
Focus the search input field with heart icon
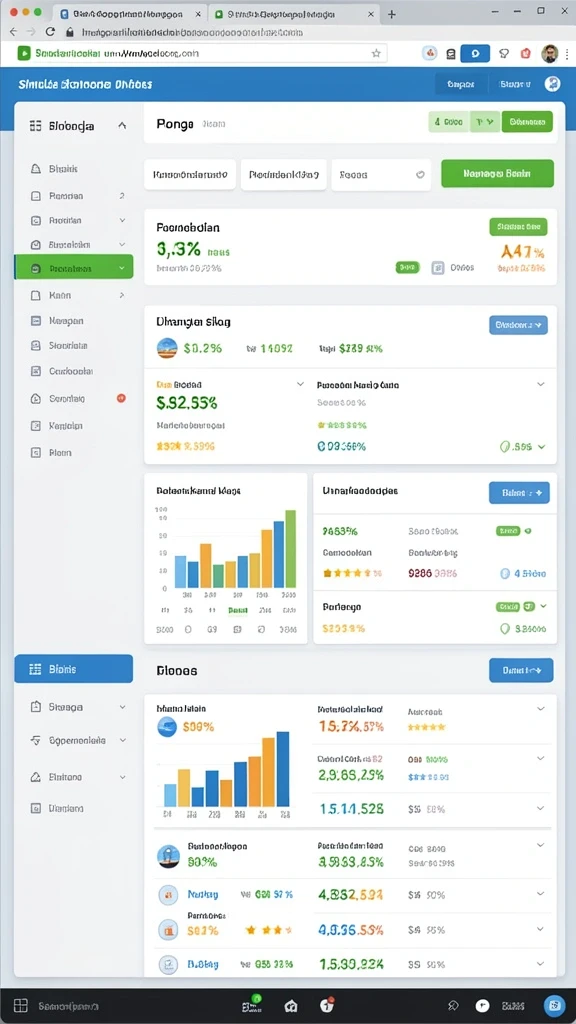coord(381,175)
